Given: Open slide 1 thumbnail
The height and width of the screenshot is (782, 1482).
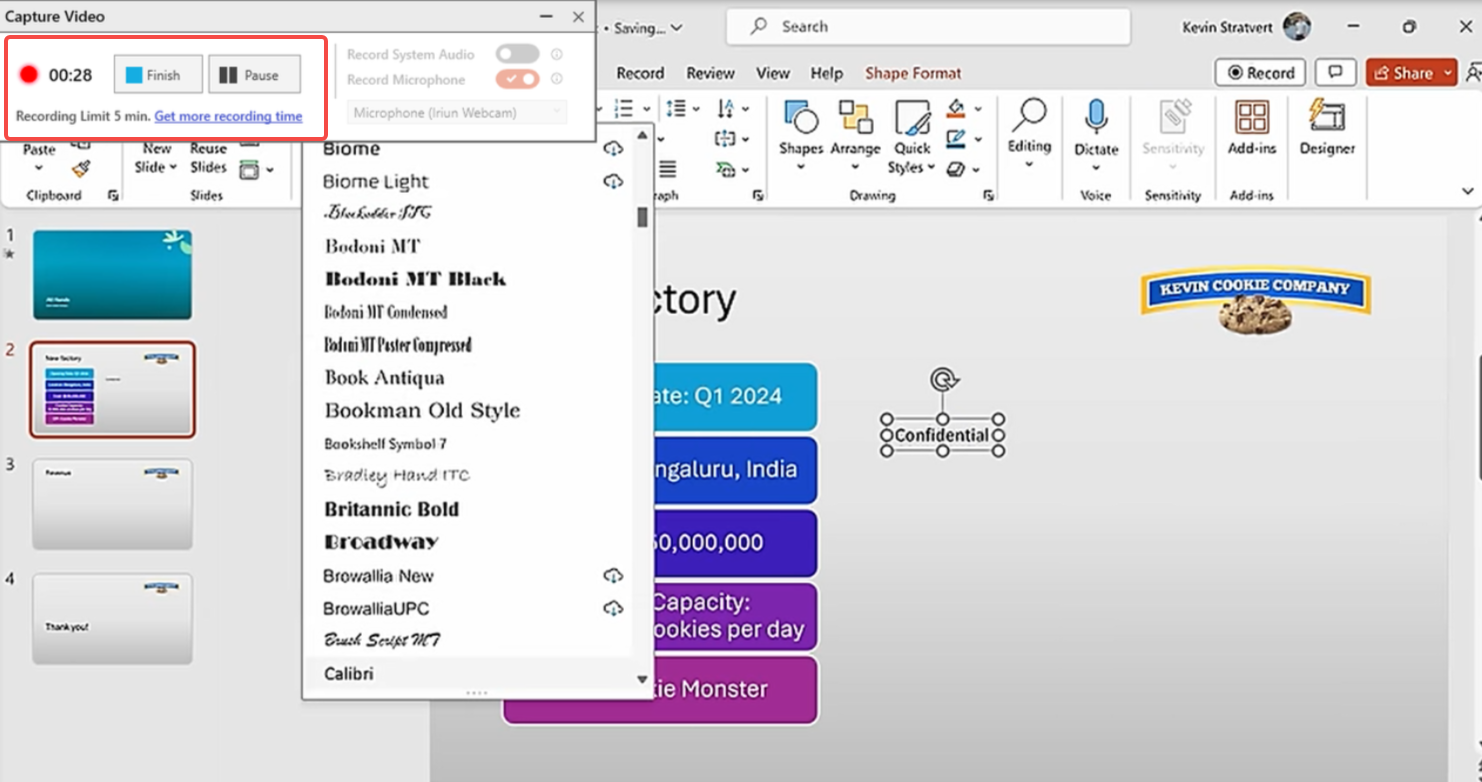Looking at the screenshot, I should click(x=112, y=275).
